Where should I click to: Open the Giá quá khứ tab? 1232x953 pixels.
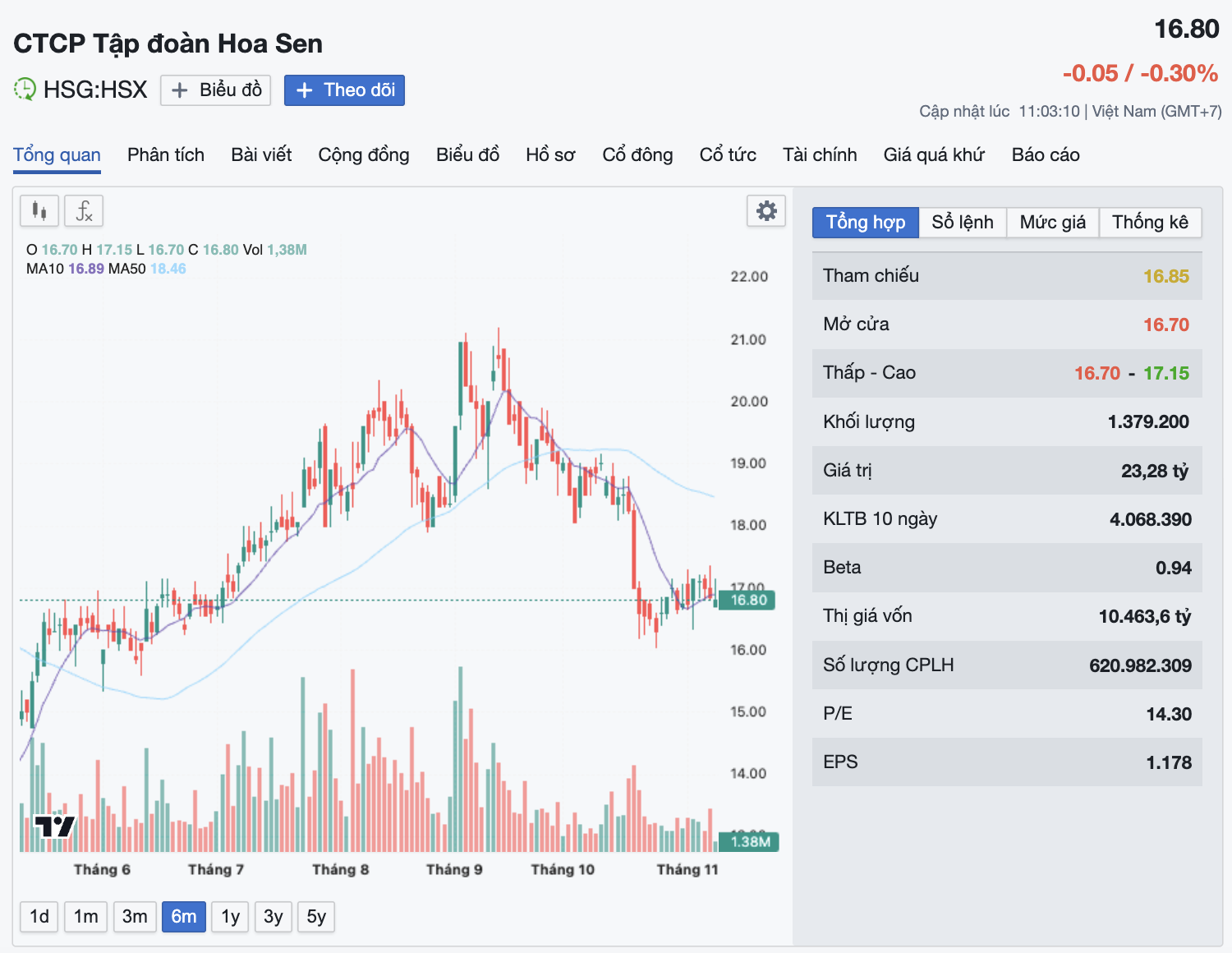tap(934, 154)
